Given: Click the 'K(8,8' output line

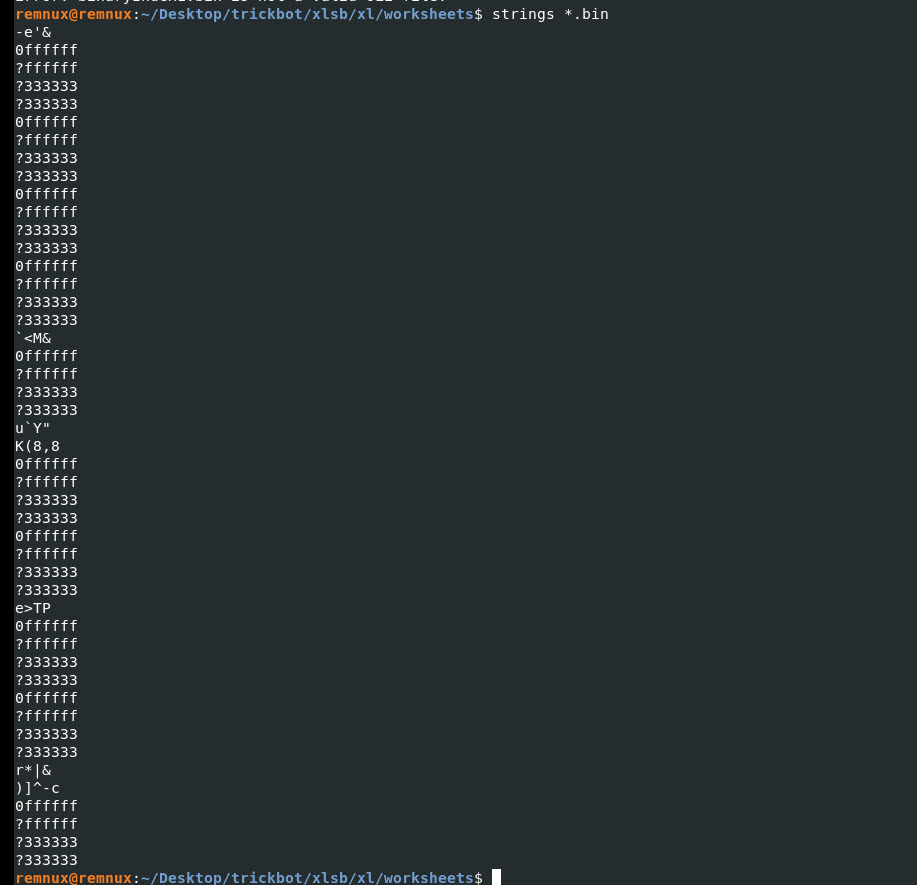Looking at the screenshot, I should pyautogui.click(x=37, y=446).
